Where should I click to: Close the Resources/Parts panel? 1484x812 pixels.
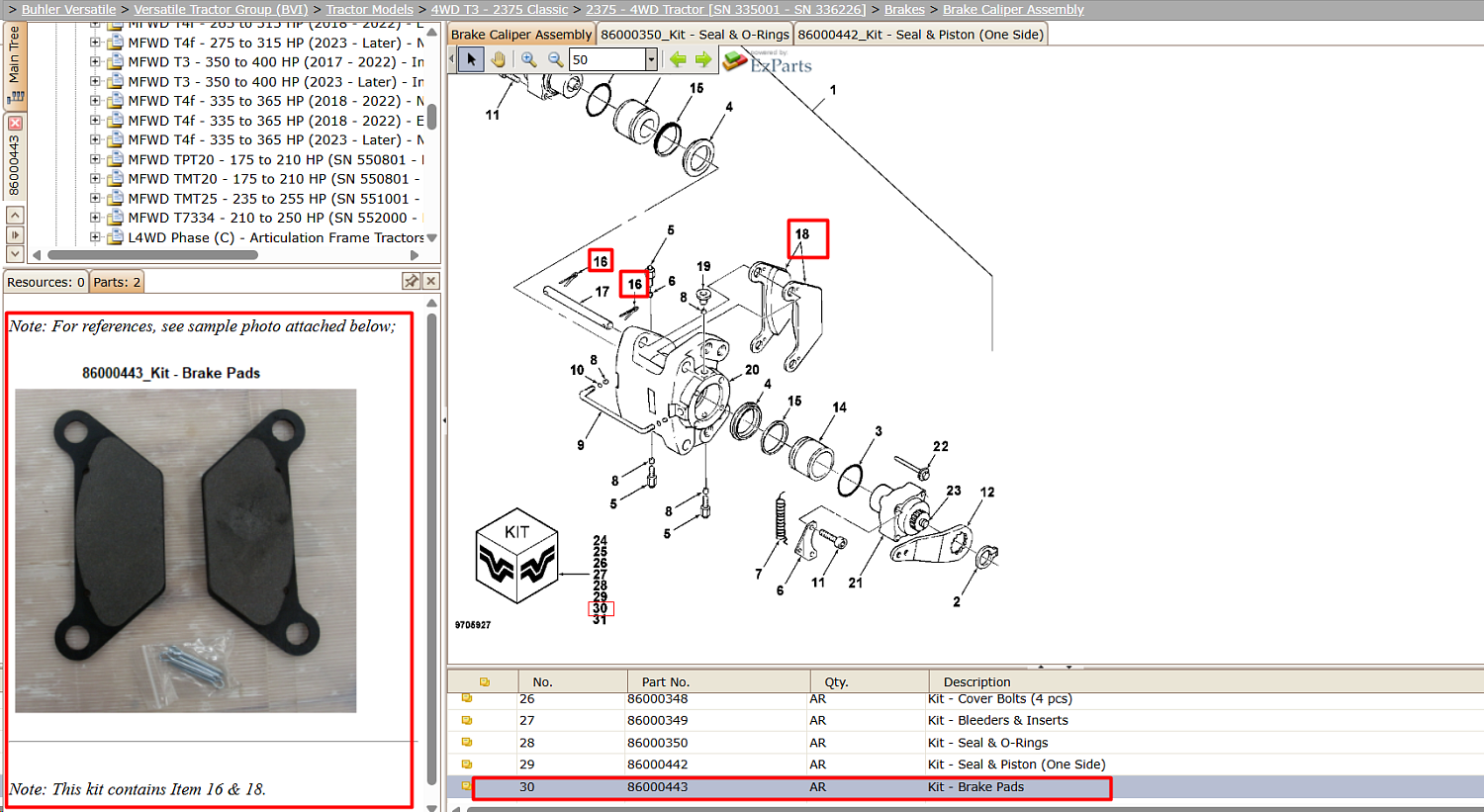(430, 282)
